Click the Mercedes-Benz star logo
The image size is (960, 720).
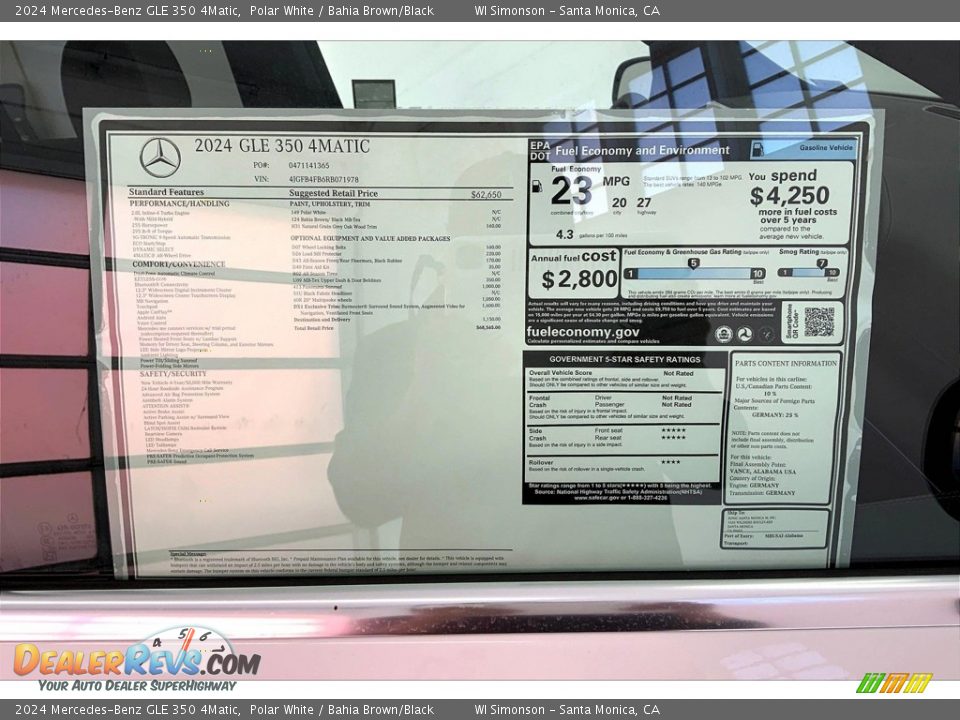pos(160,158)
